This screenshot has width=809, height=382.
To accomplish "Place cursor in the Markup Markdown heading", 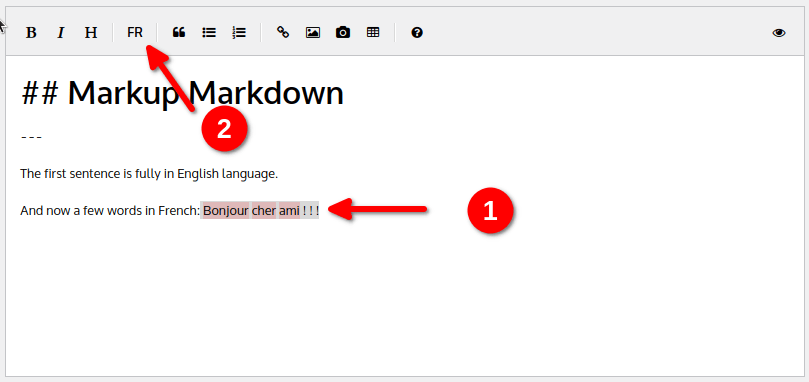I will point(182,93).
